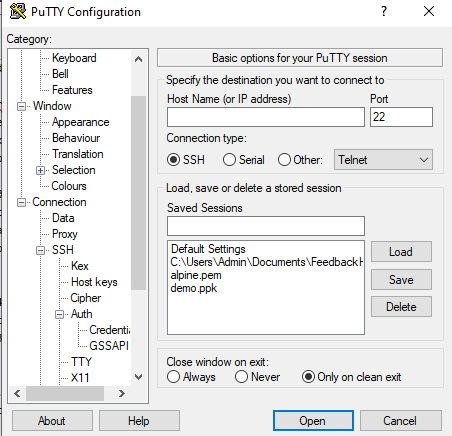The width and height of the screenshot is (452, 436).
Task: Collapse the Connection tree node
Action: 21,202
